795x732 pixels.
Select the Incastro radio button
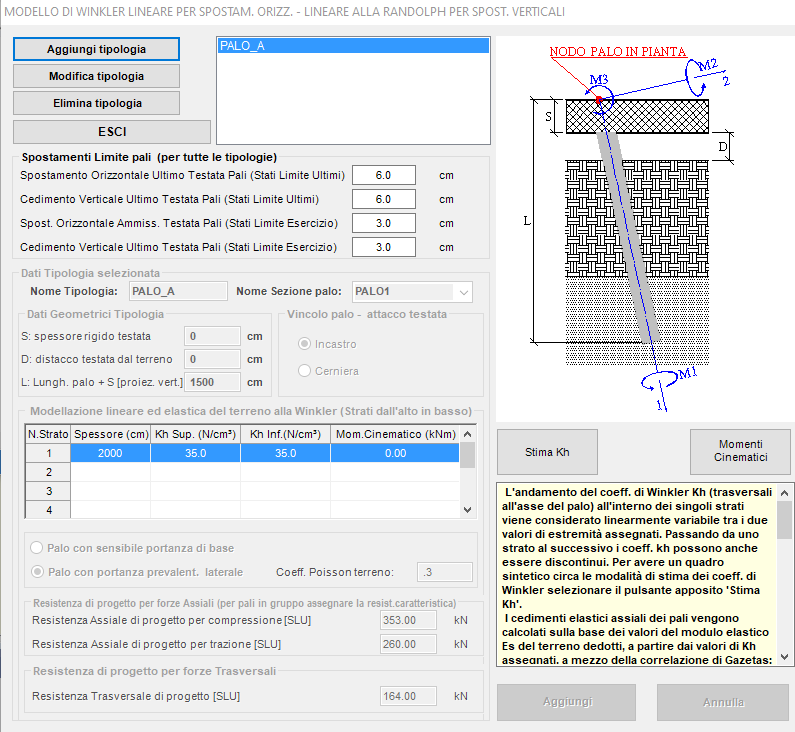(x=304, y=344)
